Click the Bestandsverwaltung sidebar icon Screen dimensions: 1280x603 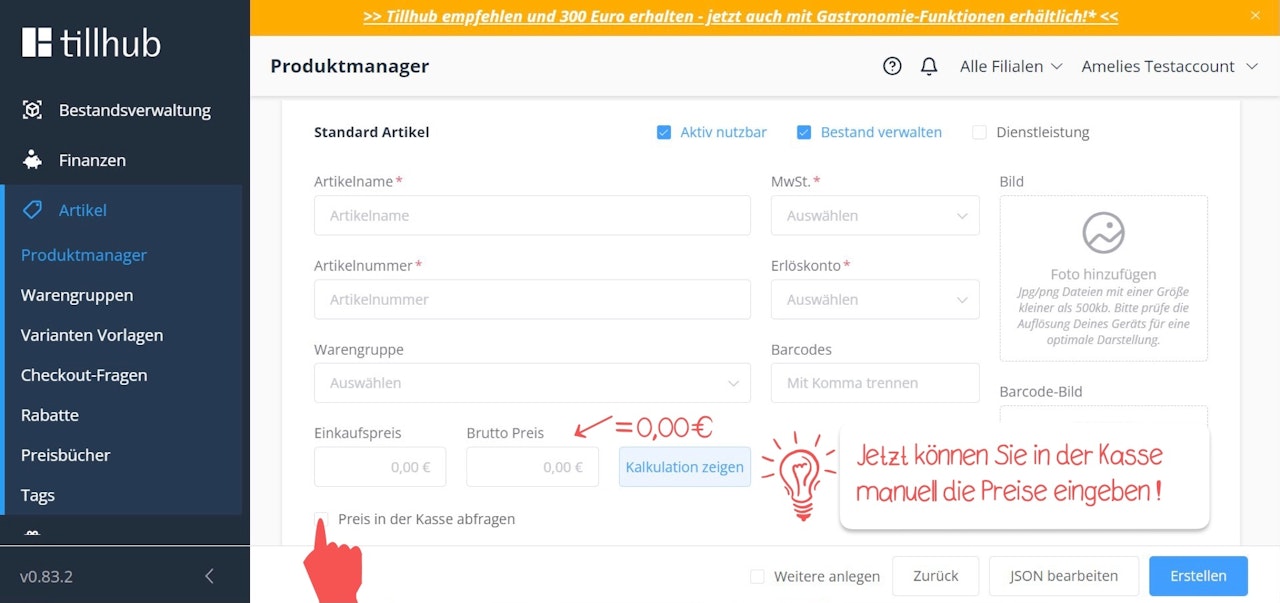coord(30,110)
